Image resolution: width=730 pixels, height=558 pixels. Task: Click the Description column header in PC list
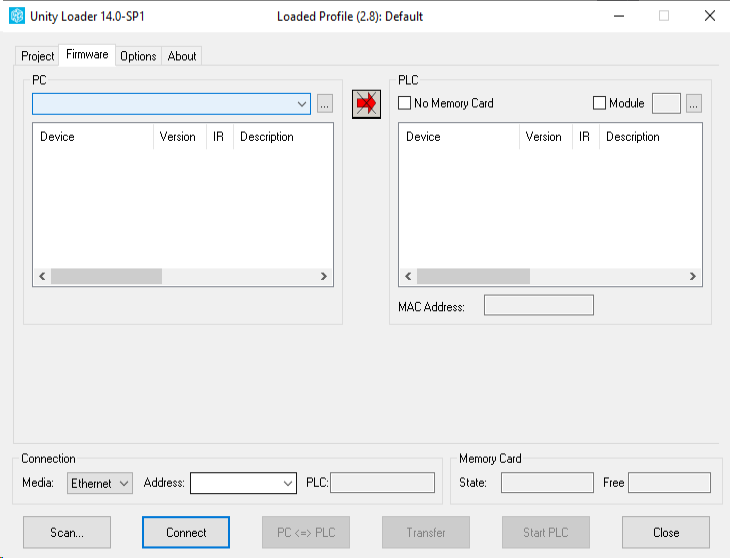(x=283, y=137)
